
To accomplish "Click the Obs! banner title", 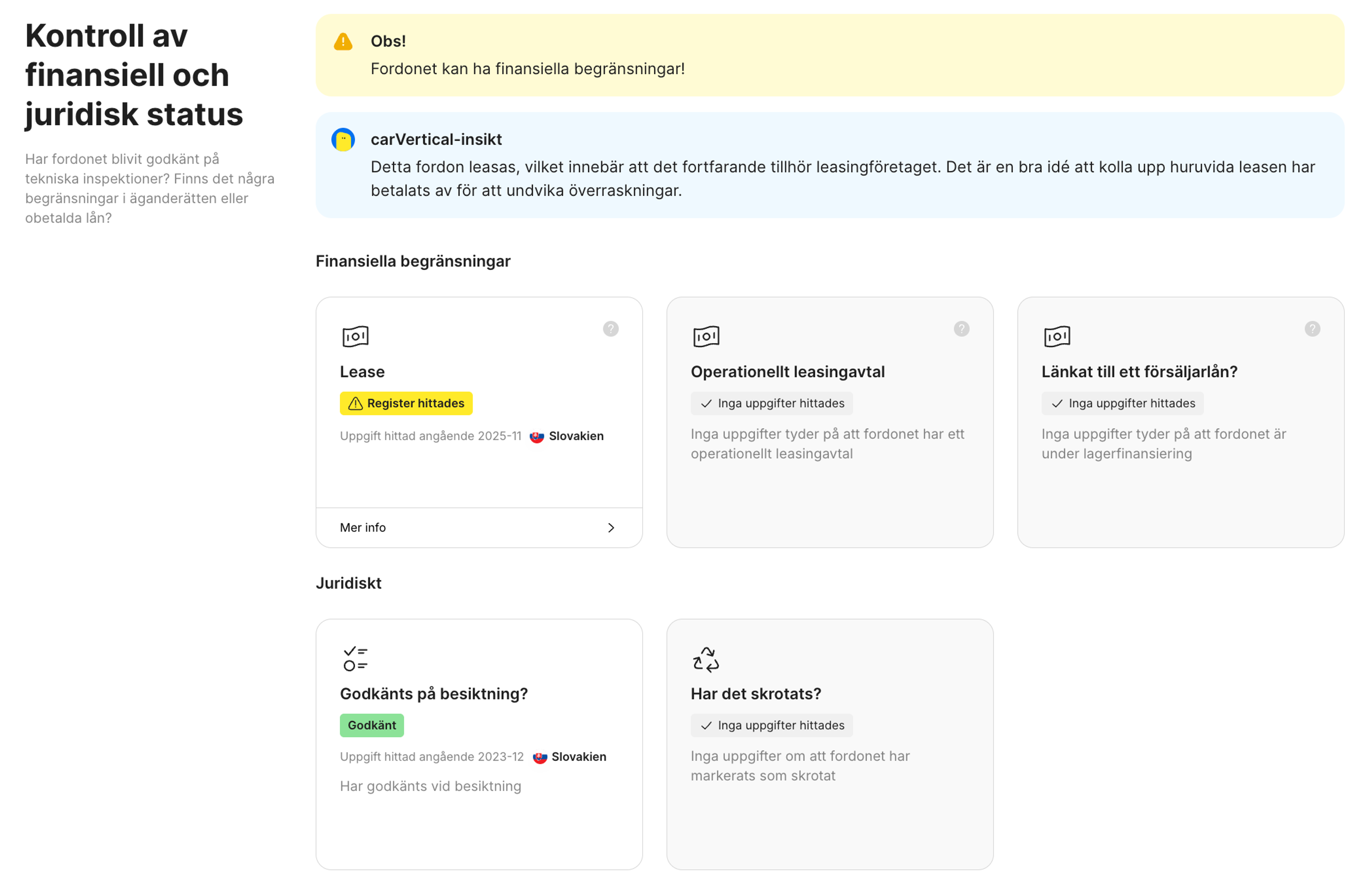I will coord(388,41).
